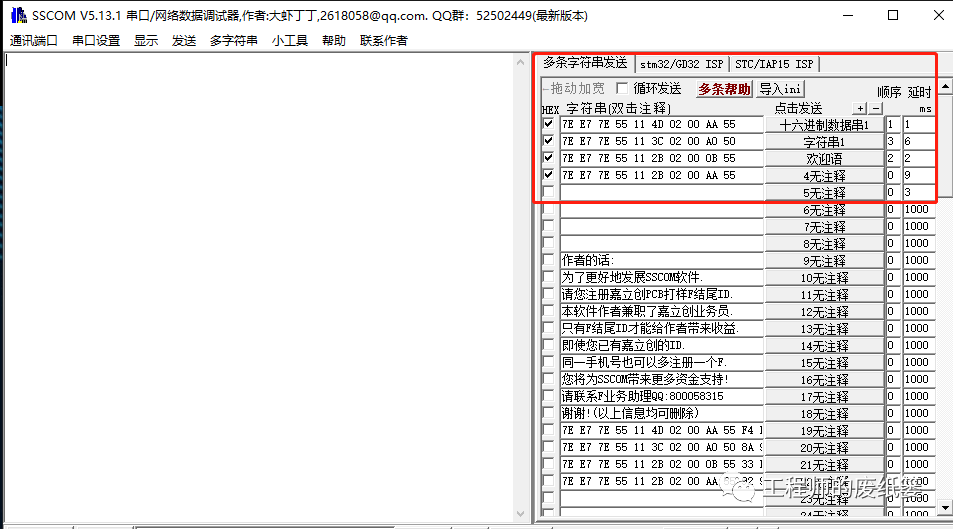Click the 5无注释 send button
953x529 pixels.
tap(824, 193)
